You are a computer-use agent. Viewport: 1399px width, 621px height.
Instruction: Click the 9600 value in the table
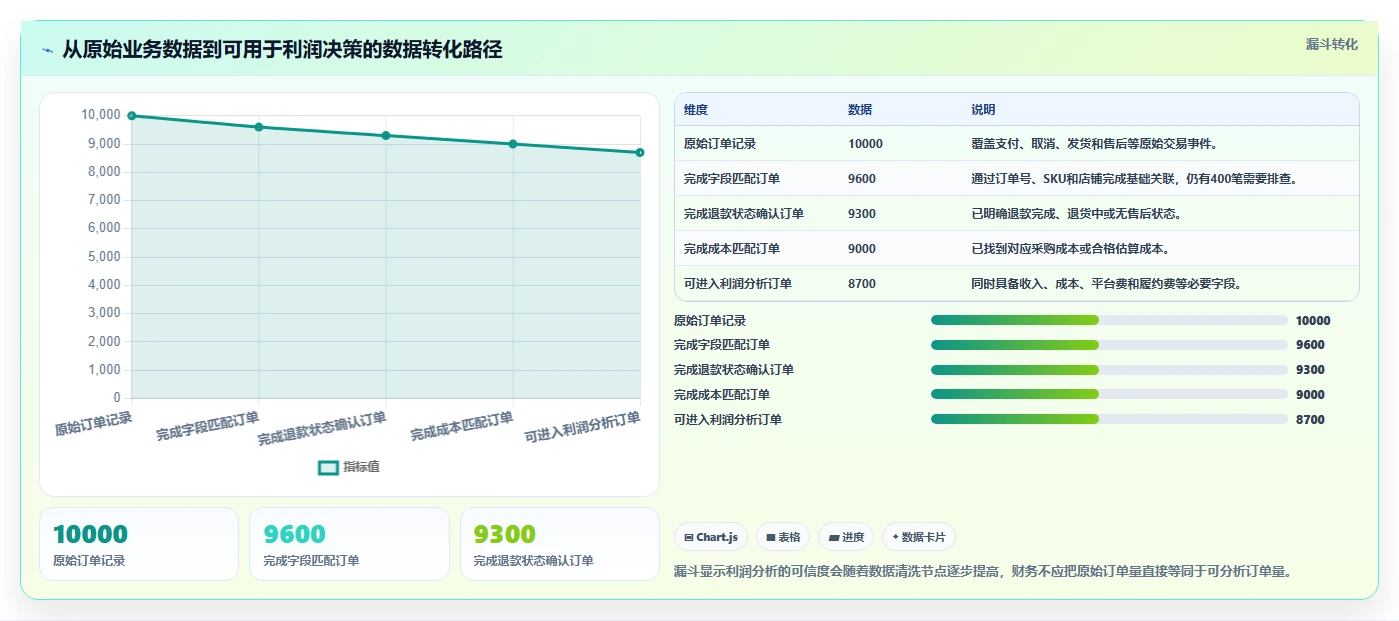click(862, 179)
